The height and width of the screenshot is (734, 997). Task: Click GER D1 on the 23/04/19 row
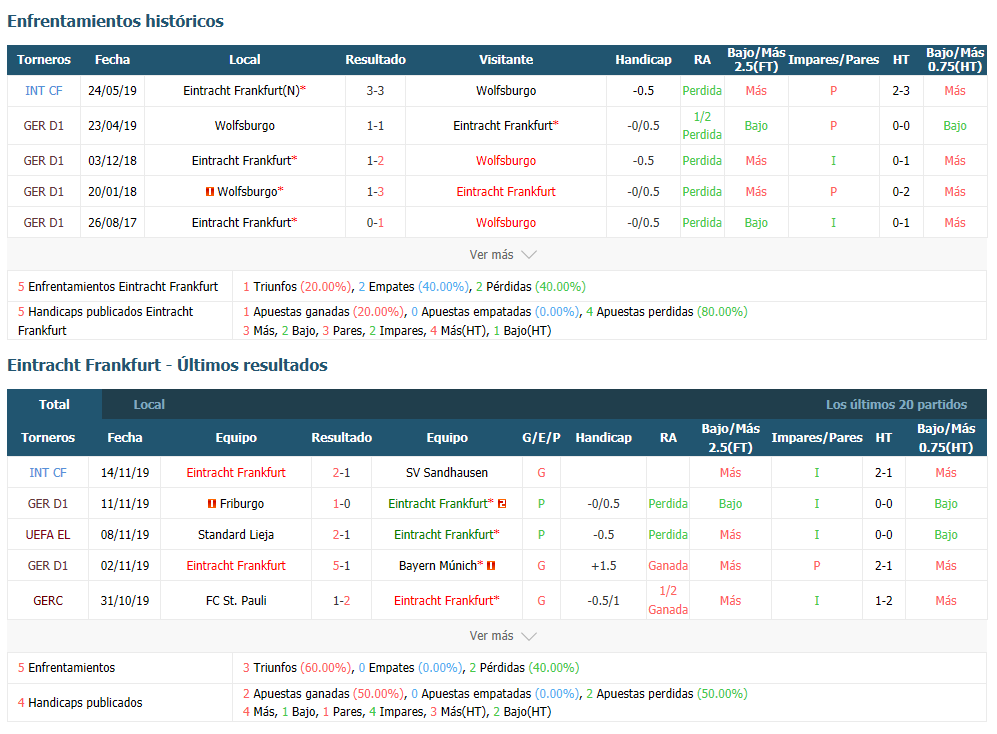pos(43,126)
